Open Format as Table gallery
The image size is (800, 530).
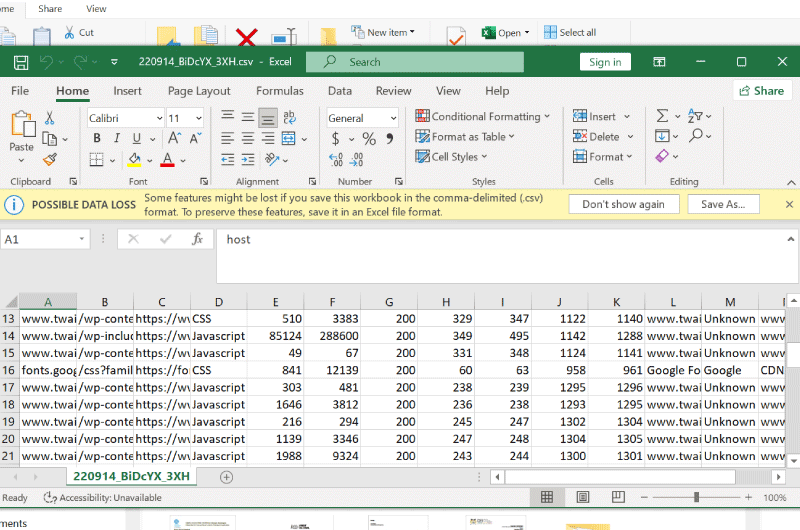[x=464, y=137]
